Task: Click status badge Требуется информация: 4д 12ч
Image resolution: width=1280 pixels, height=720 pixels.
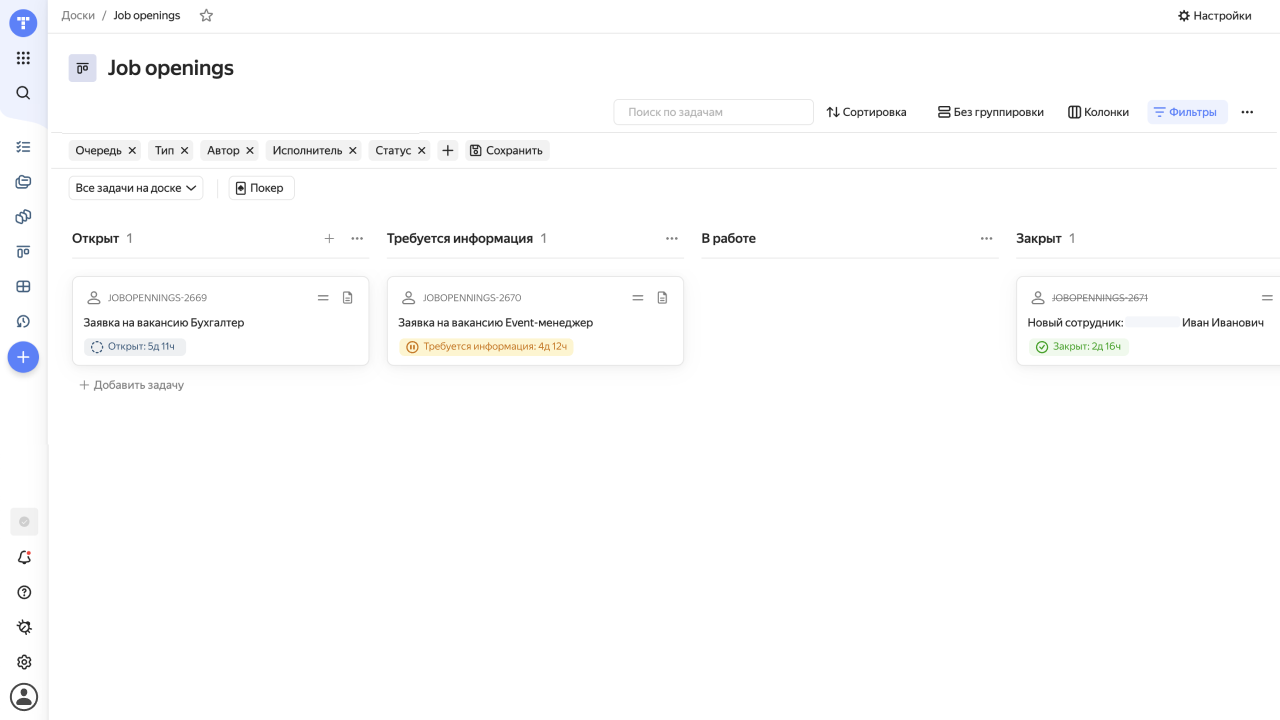Action: 487,347
